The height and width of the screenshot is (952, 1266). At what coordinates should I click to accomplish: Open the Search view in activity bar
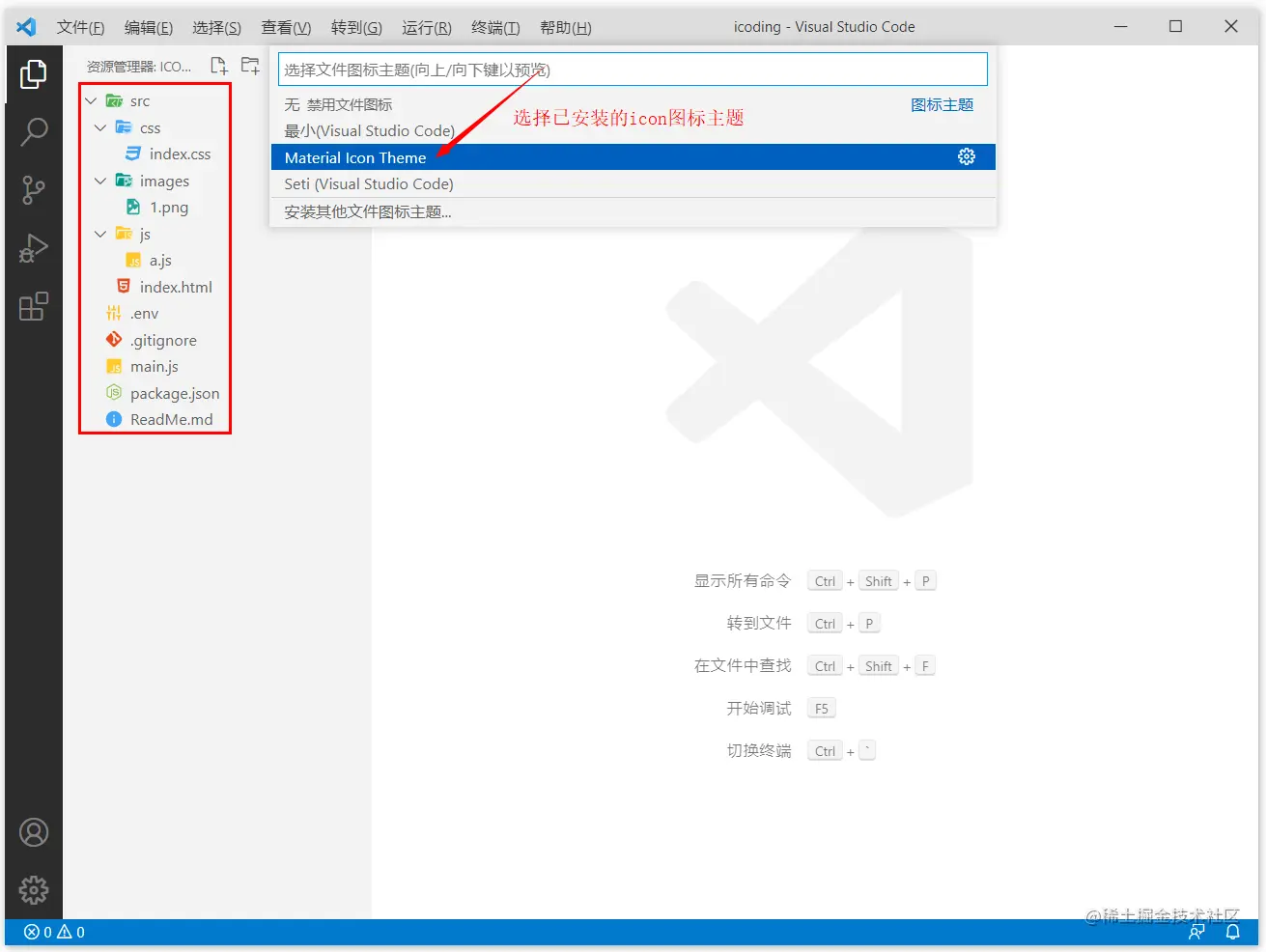point(34,131)
